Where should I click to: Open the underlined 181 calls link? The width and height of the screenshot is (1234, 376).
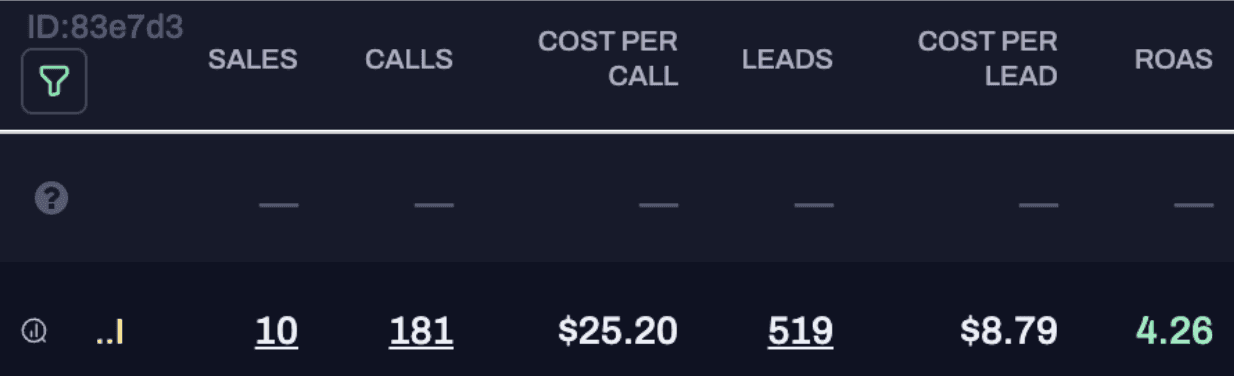pos(421,330)
